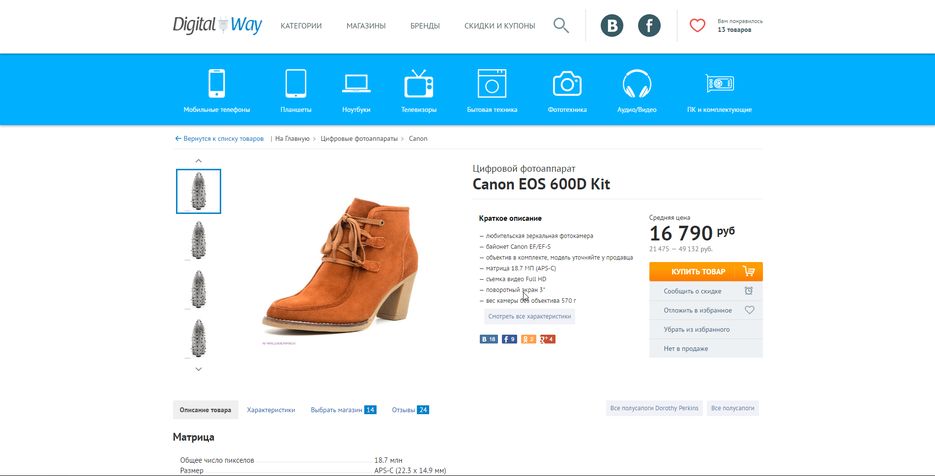Open the Отзывы tab with 24 reviews
The image size is (935, 476).
(410, 410)
